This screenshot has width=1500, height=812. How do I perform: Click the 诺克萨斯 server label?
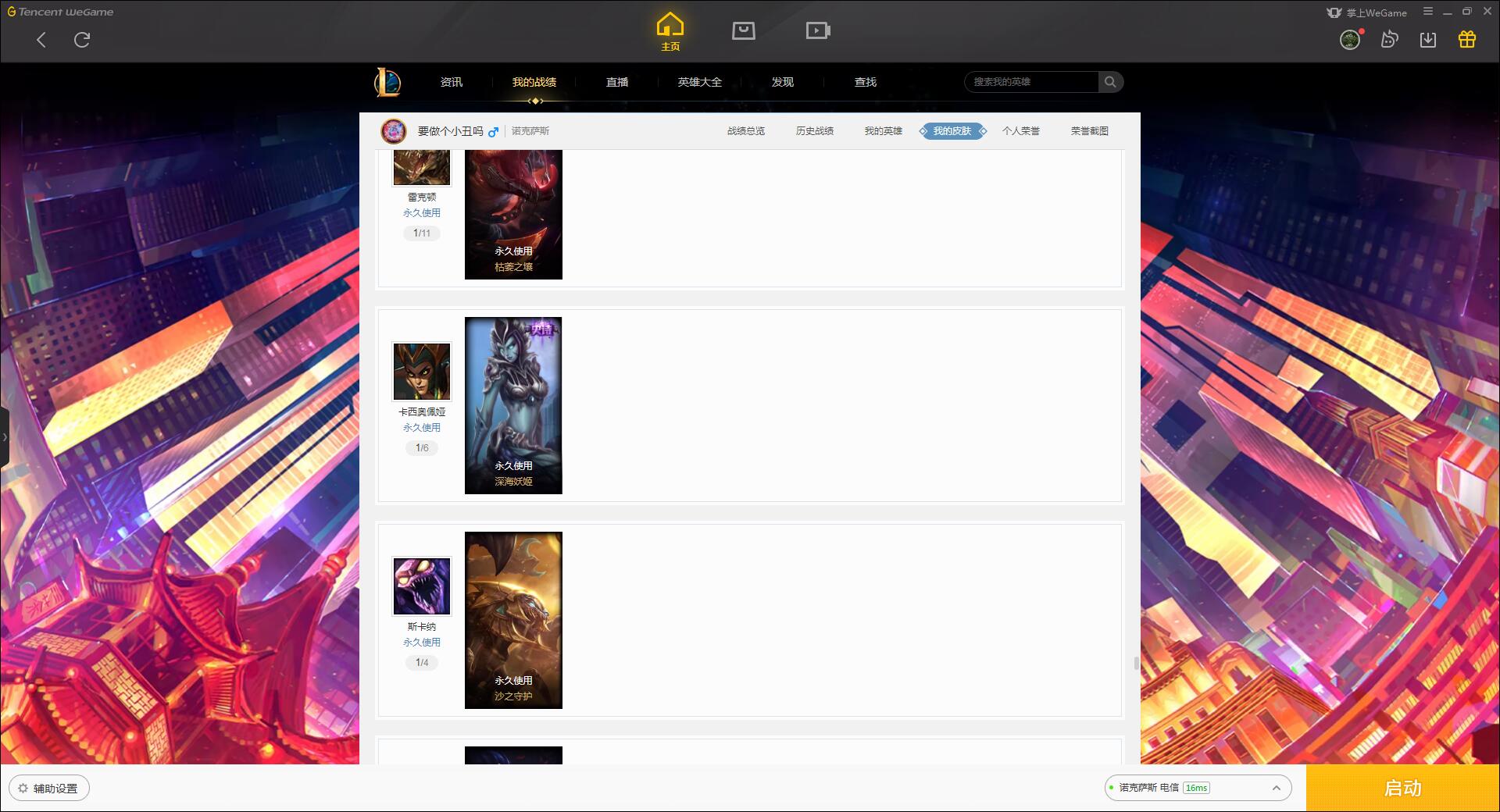pos(530,131)
